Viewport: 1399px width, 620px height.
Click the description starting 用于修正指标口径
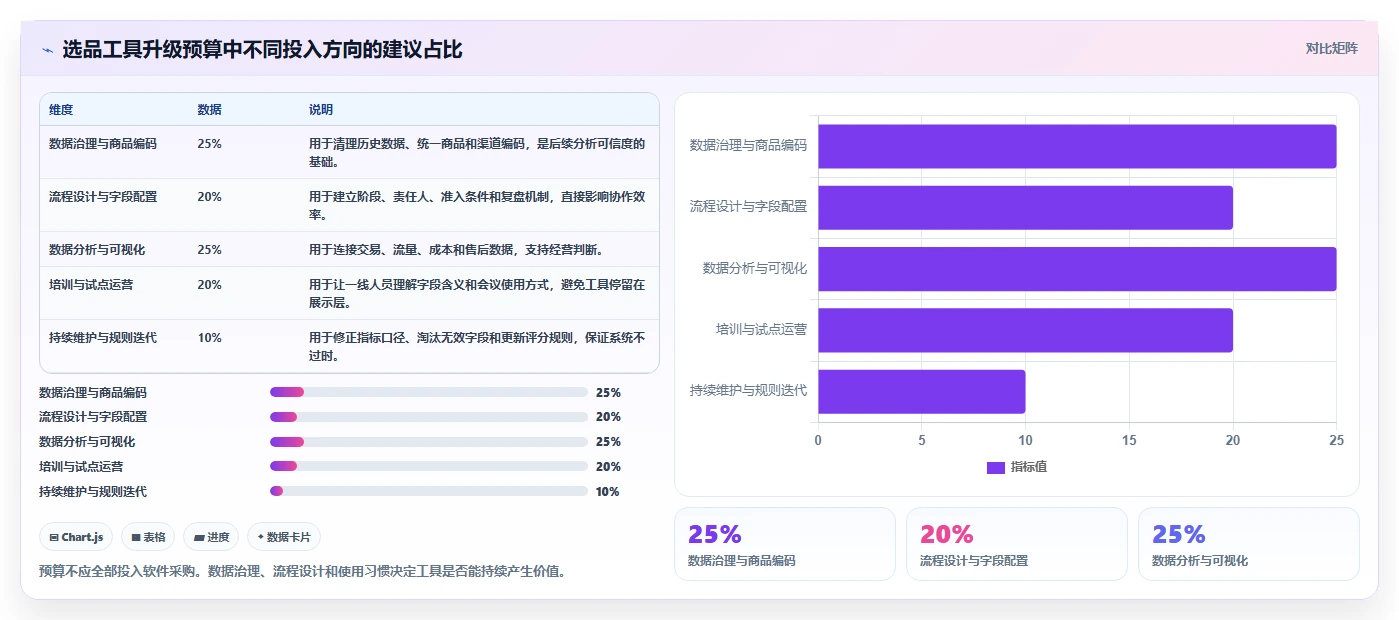coord(477,346)
